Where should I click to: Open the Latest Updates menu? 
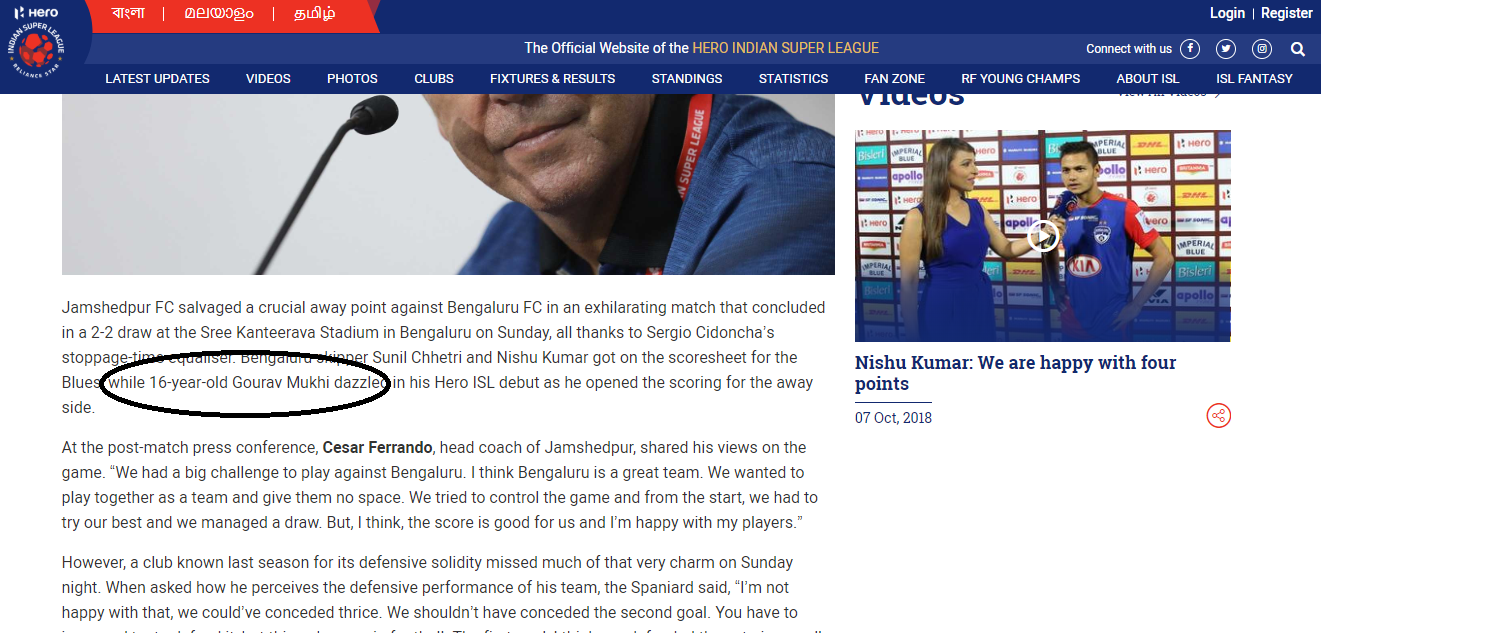[157, 79]
